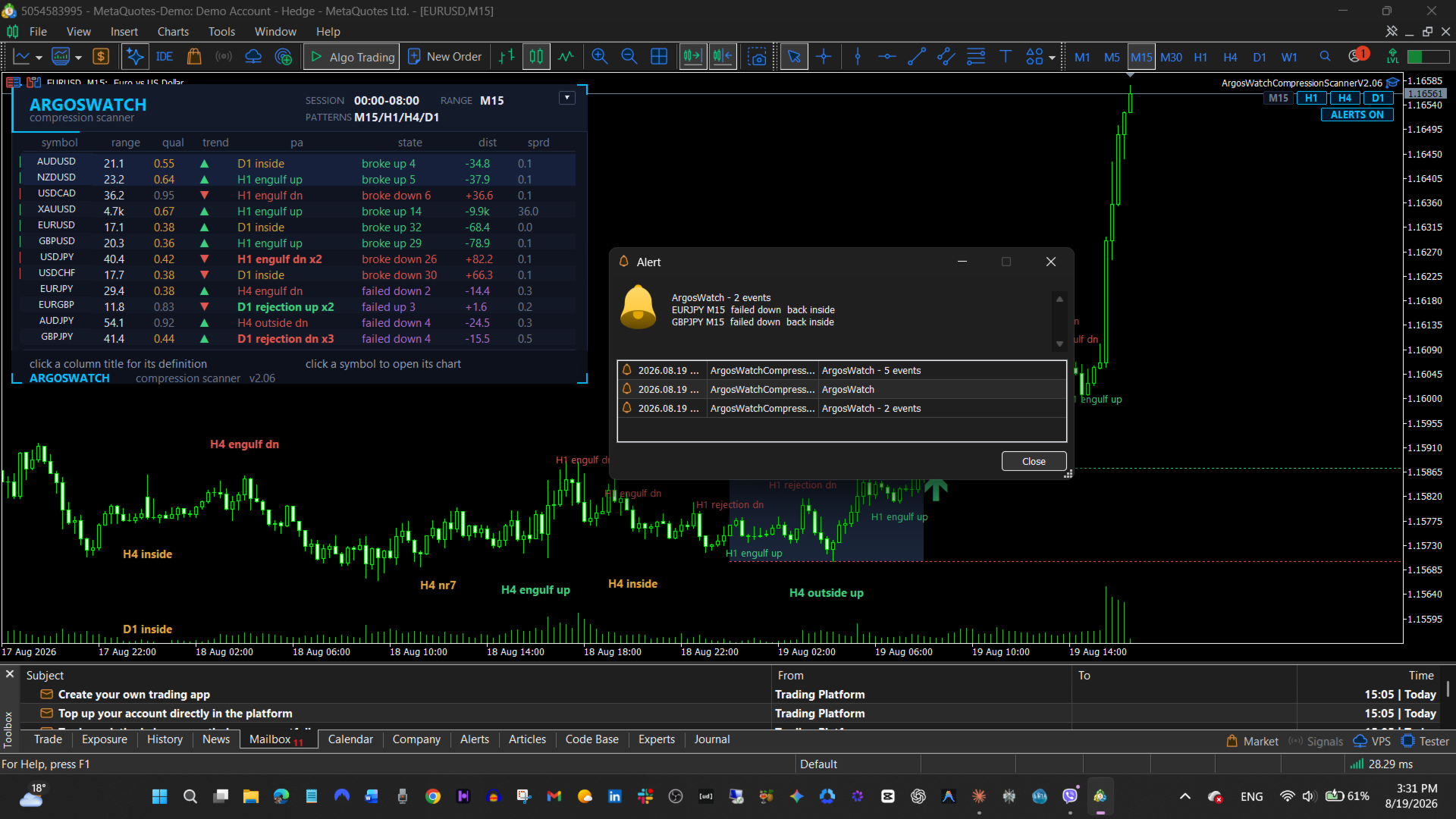Open the VPS cloud icon in toolbar
The height and width of the screenshot is (819, 1456).
coord(253,57)
